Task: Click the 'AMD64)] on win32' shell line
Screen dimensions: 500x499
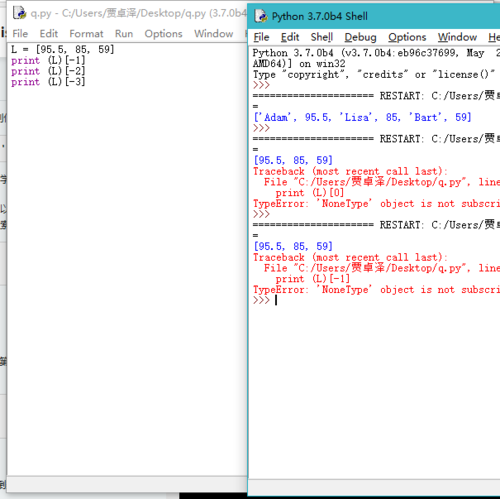Action: [x=299, y=64]
